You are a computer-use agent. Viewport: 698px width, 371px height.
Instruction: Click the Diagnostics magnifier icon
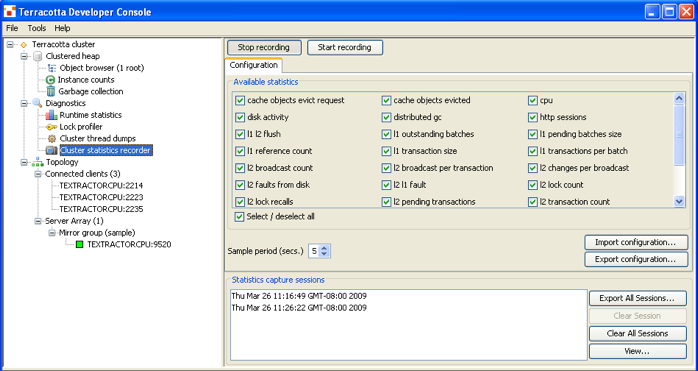coord(37,103)
